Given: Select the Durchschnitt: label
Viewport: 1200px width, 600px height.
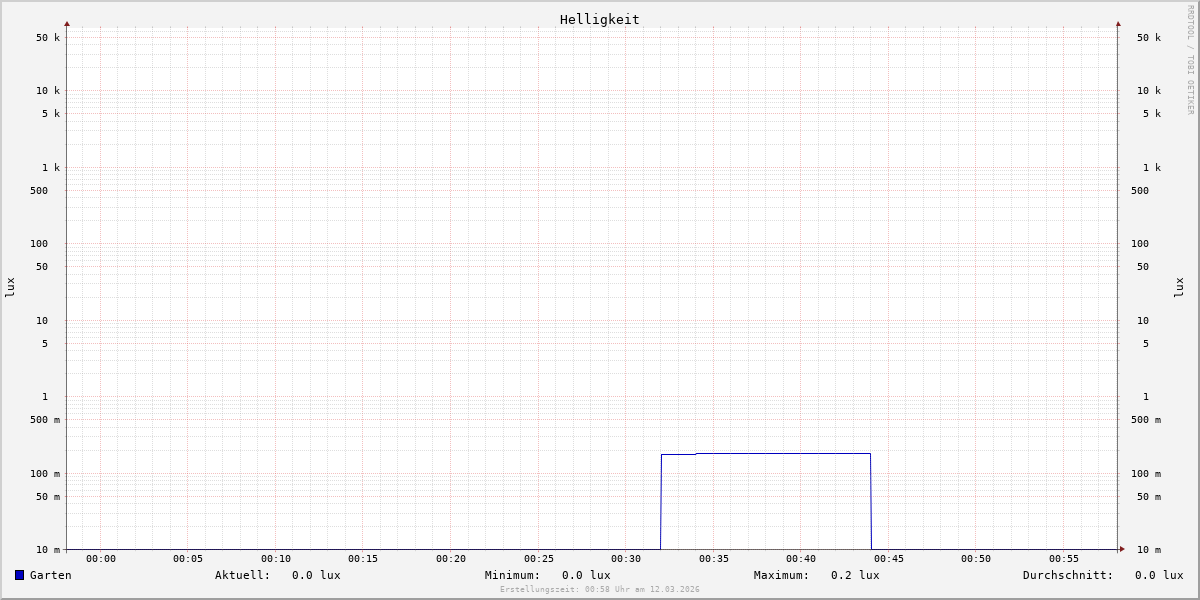Looking at the screenshot, I should [1068, 575].
